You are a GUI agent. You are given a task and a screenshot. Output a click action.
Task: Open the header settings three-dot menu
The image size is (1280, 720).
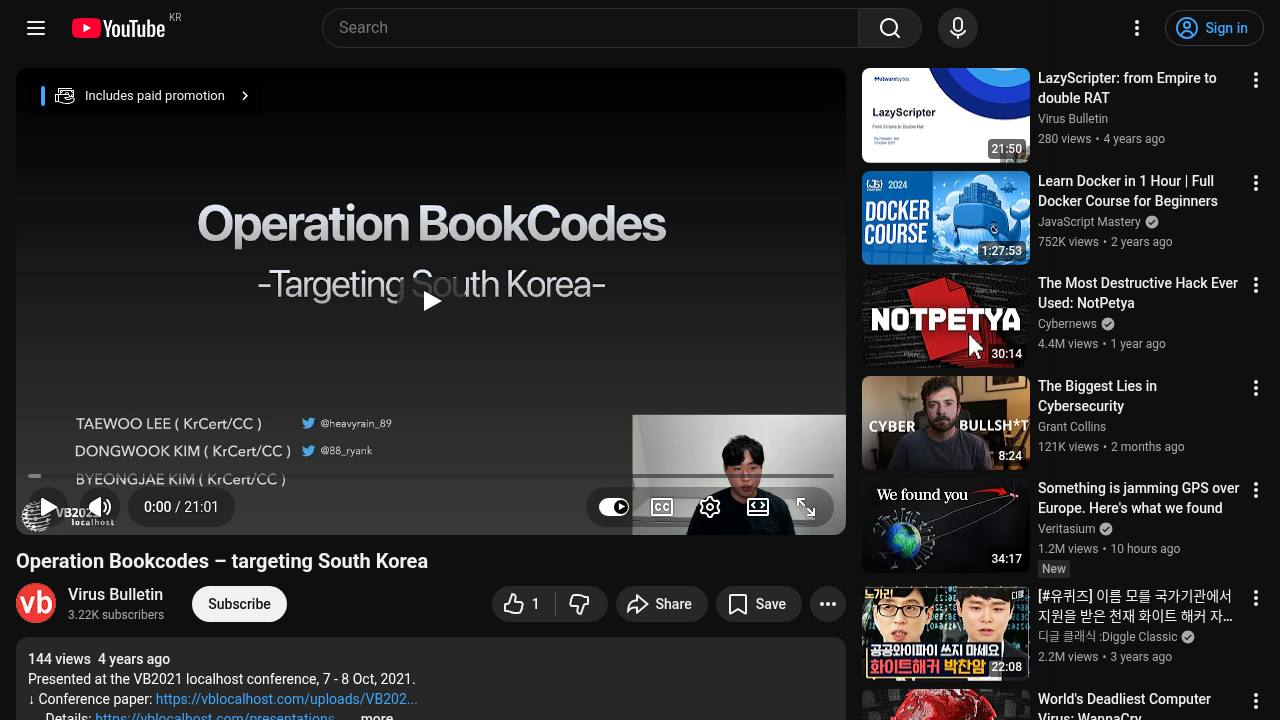pyautogui.click(x=1137, y=28)
